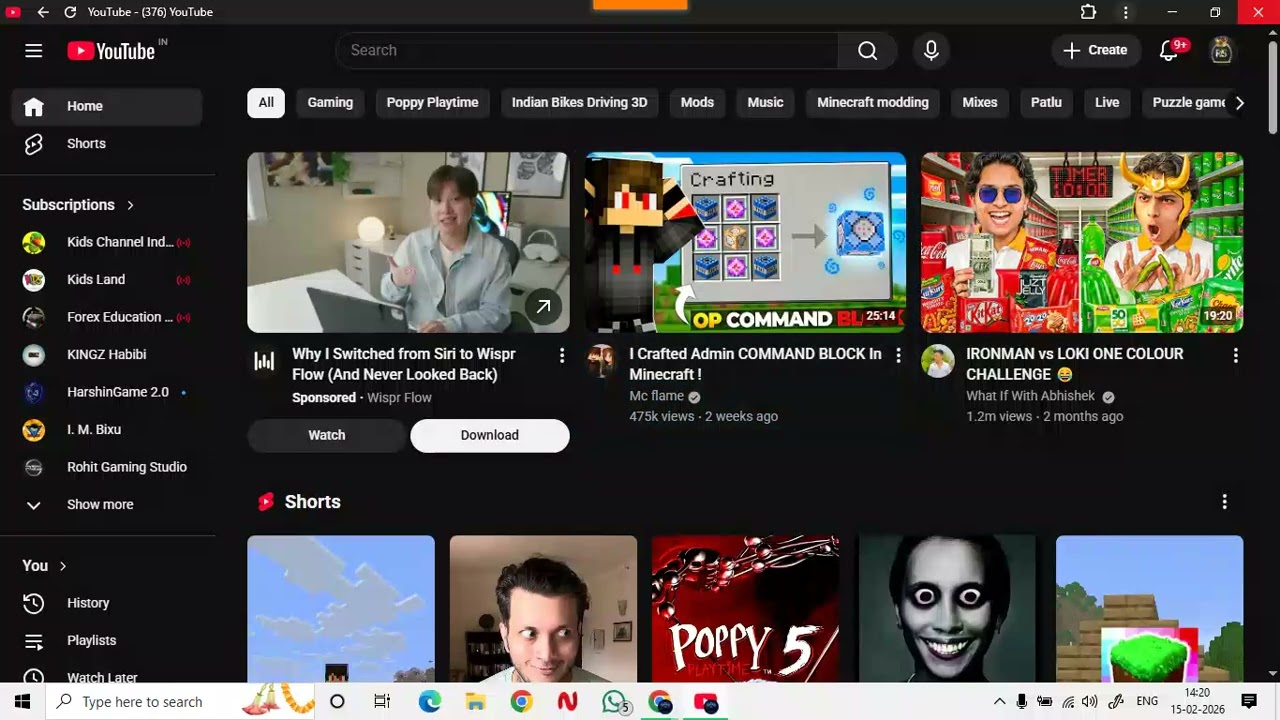Open the YouTube guide hamburger menu
This screenshot has width=1280, height=720.
[34, 51]
